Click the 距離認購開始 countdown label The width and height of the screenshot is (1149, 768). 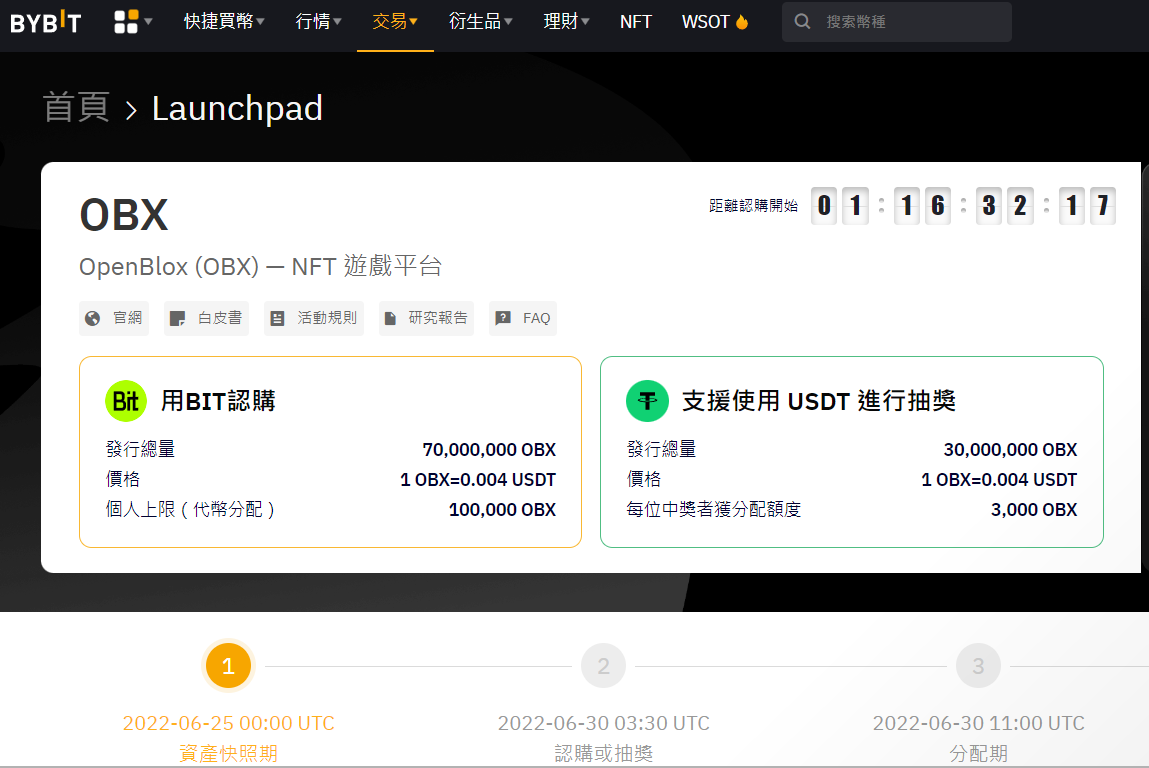[753, 206]
